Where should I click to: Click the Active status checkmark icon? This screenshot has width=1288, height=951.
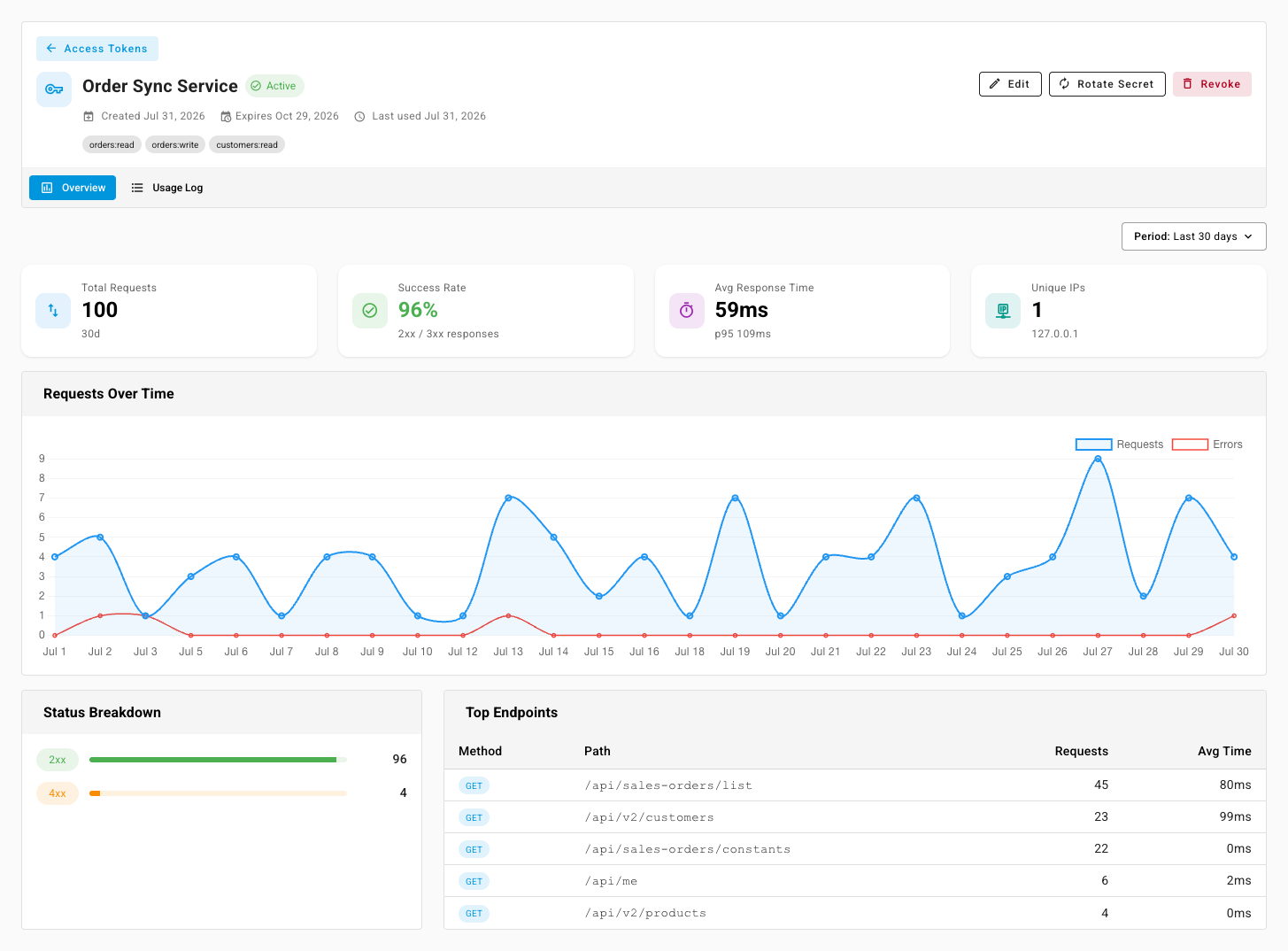coord(256,86)
